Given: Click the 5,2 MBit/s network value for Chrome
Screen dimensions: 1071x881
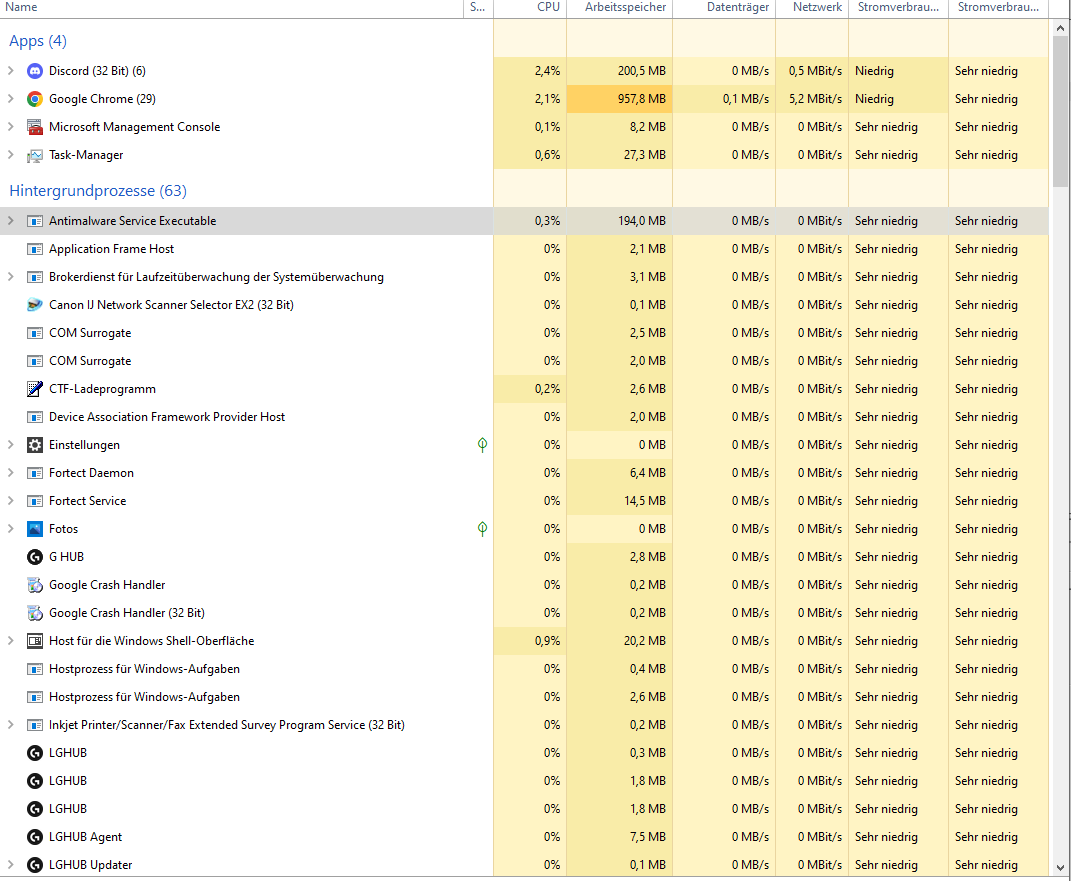Looking at the screenshot, I should [x=816, y=99].
